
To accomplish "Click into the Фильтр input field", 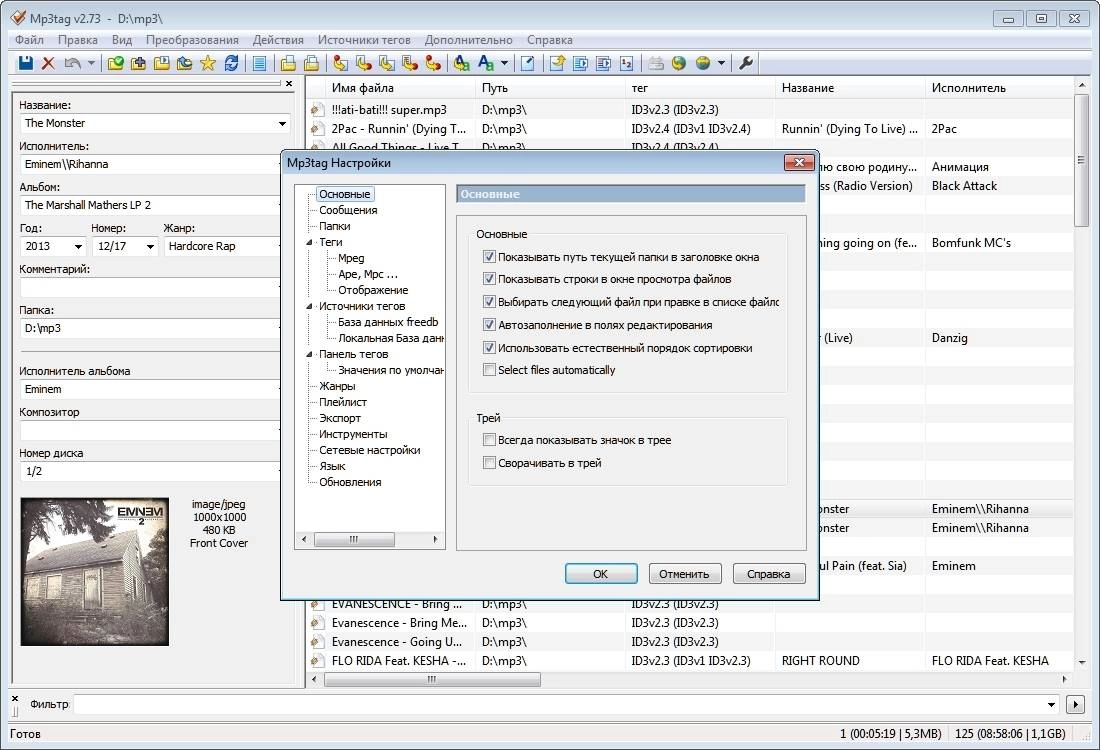I will pos(558,704).
